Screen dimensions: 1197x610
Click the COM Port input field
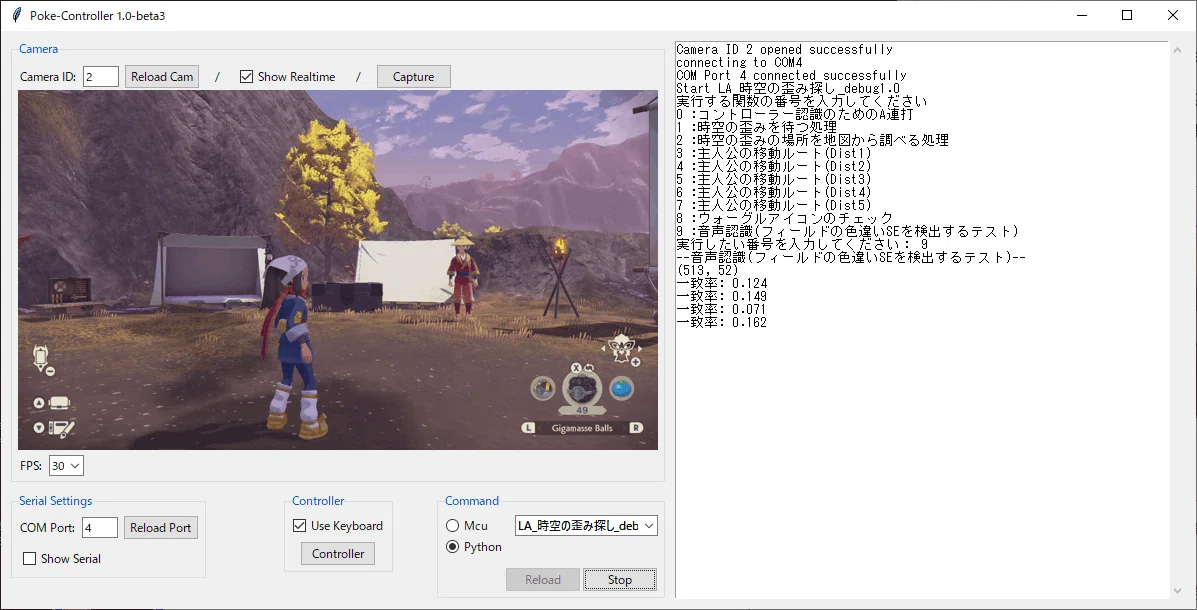(x=100, y=528)
